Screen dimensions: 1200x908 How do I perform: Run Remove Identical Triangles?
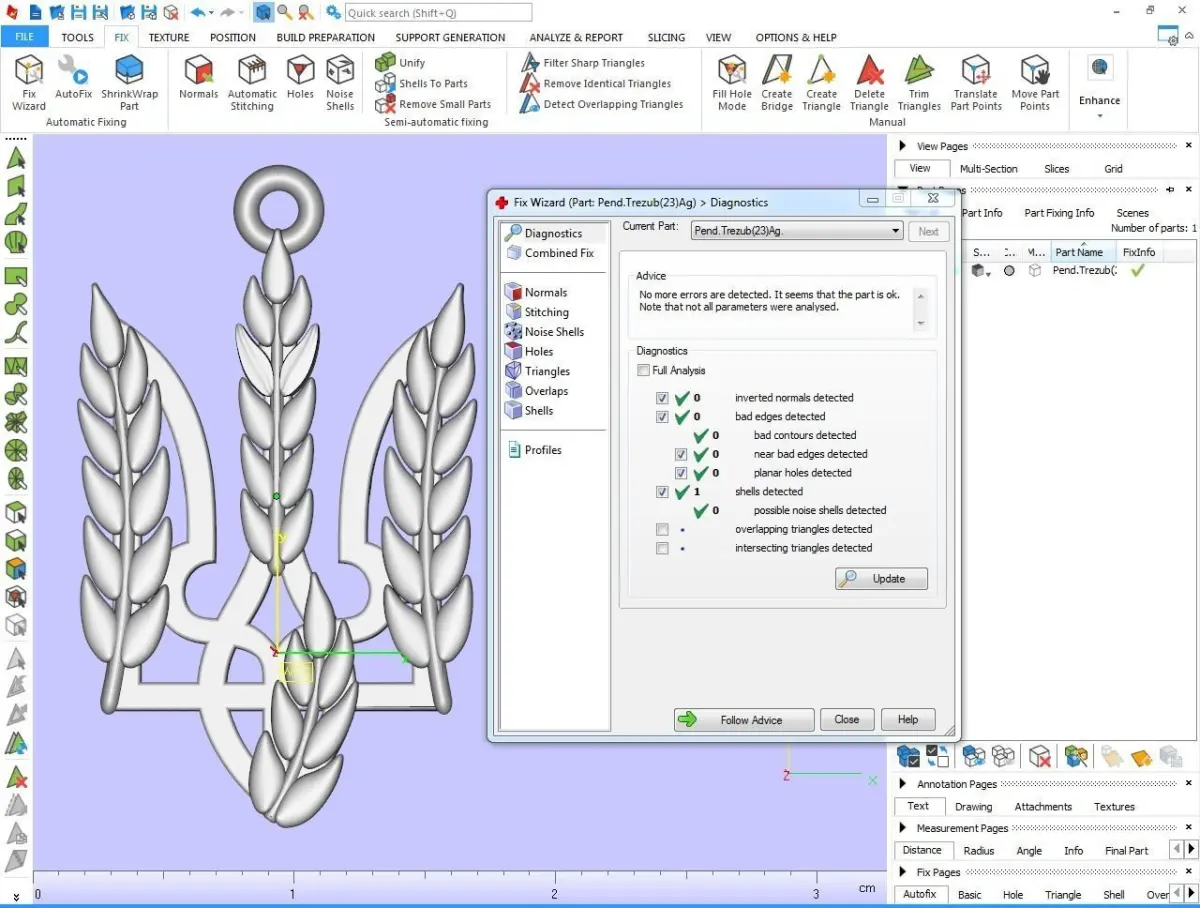point(596,84)
